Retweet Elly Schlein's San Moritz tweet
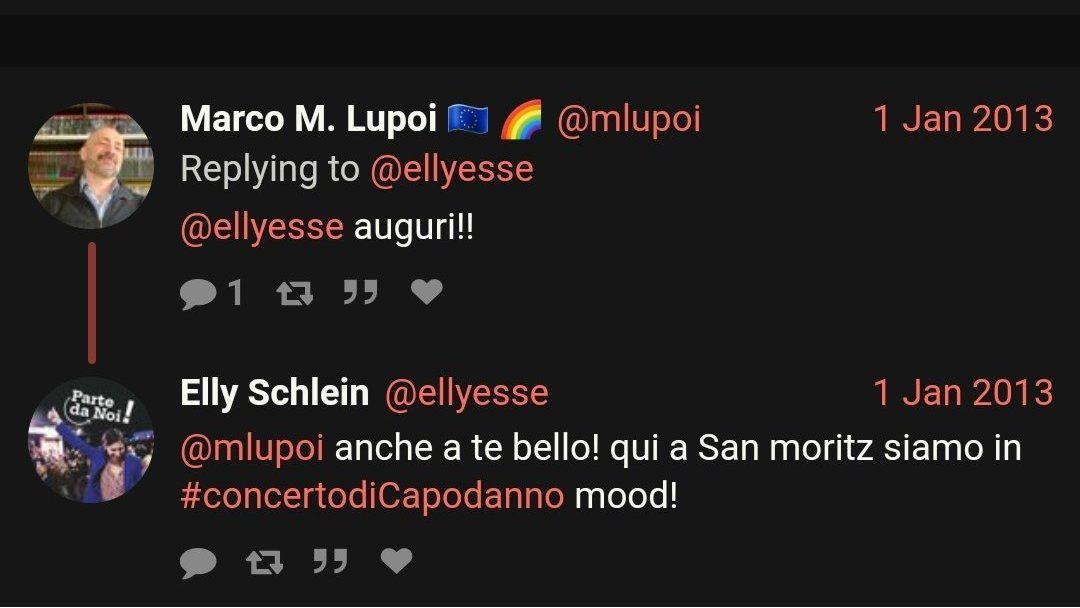The height and width of the screenshot is (608, 1080). (264, 563)
